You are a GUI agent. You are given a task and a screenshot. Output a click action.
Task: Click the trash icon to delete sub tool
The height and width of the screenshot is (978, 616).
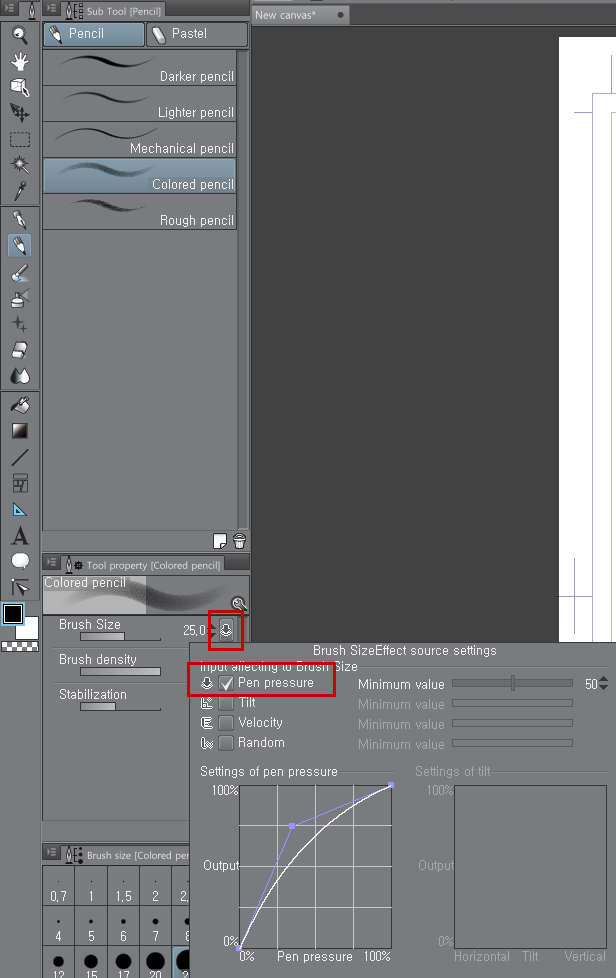239,541
